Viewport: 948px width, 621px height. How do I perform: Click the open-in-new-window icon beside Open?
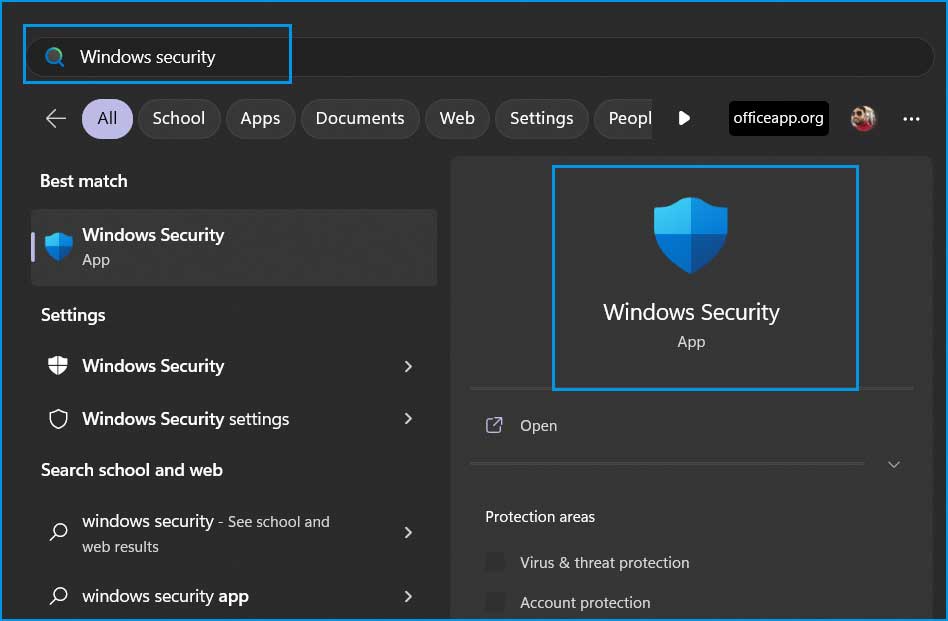point(494,425)
